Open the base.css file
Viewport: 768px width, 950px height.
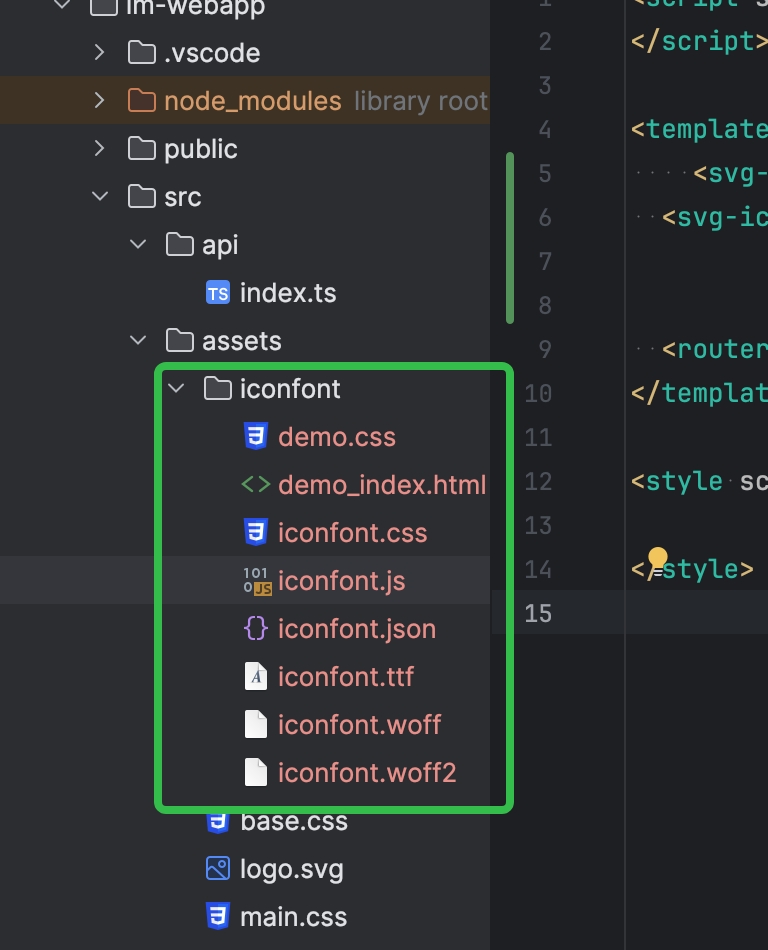click(x=294, y=822)
